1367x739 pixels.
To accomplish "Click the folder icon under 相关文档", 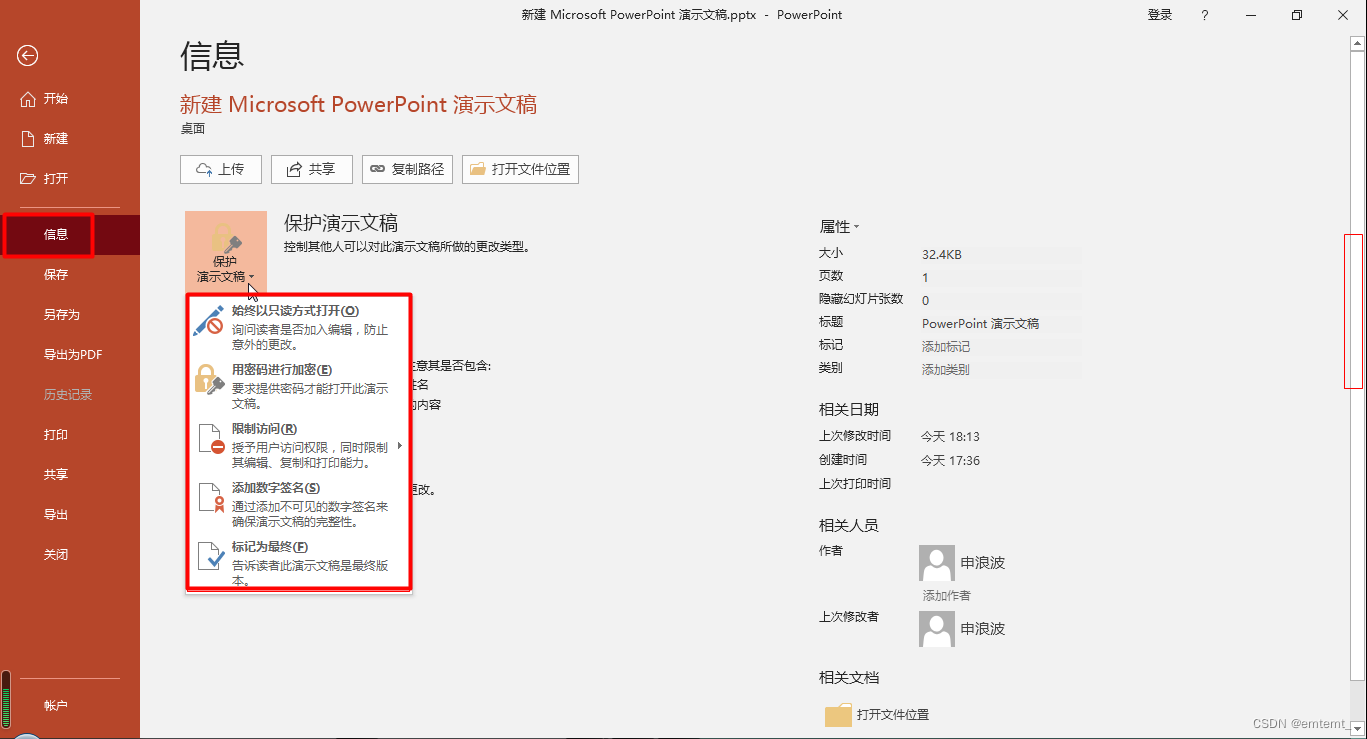I will 838,715.
